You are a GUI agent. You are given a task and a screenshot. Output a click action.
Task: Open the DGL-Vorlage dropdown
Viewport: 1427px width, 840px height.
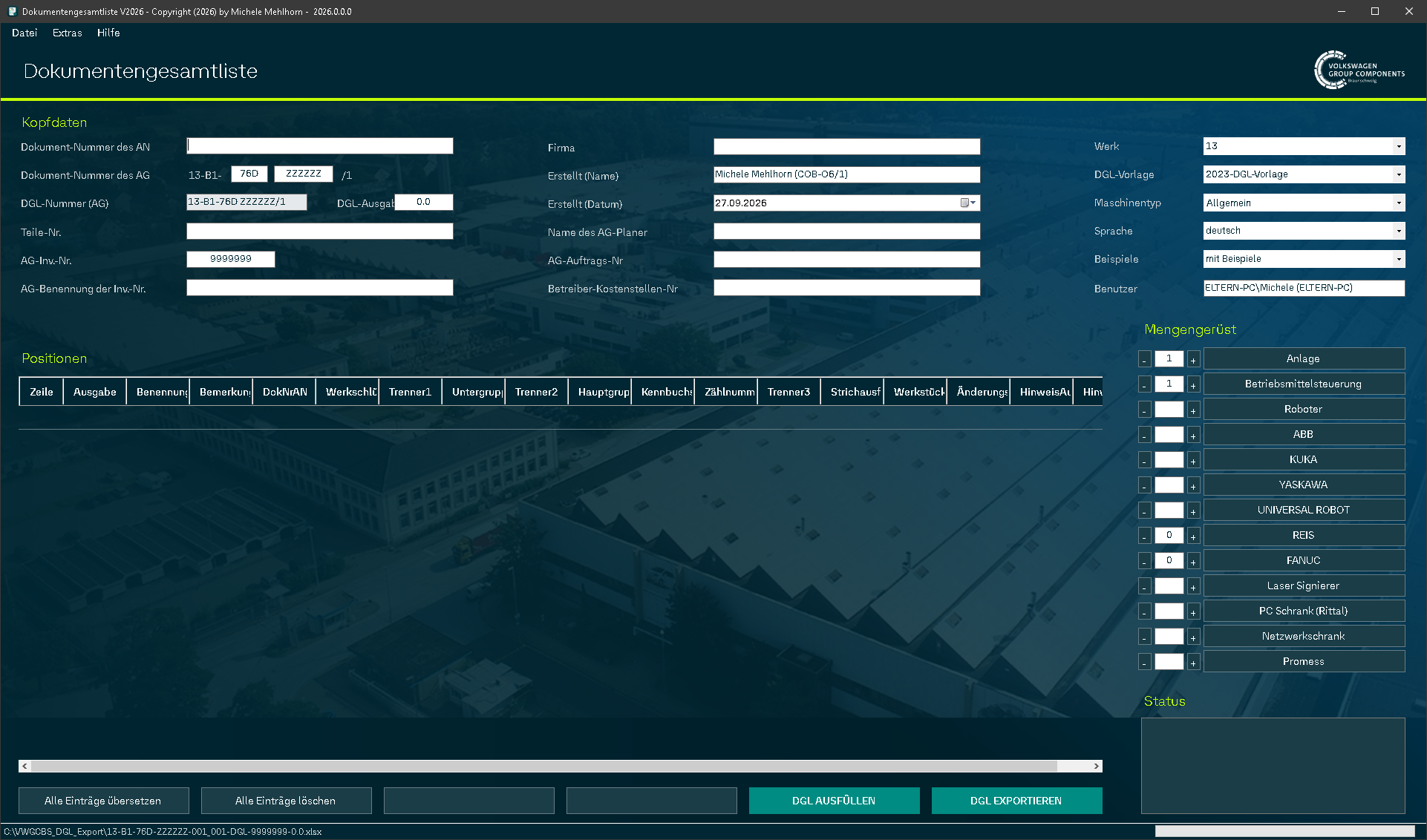(x=1399, y=174)
